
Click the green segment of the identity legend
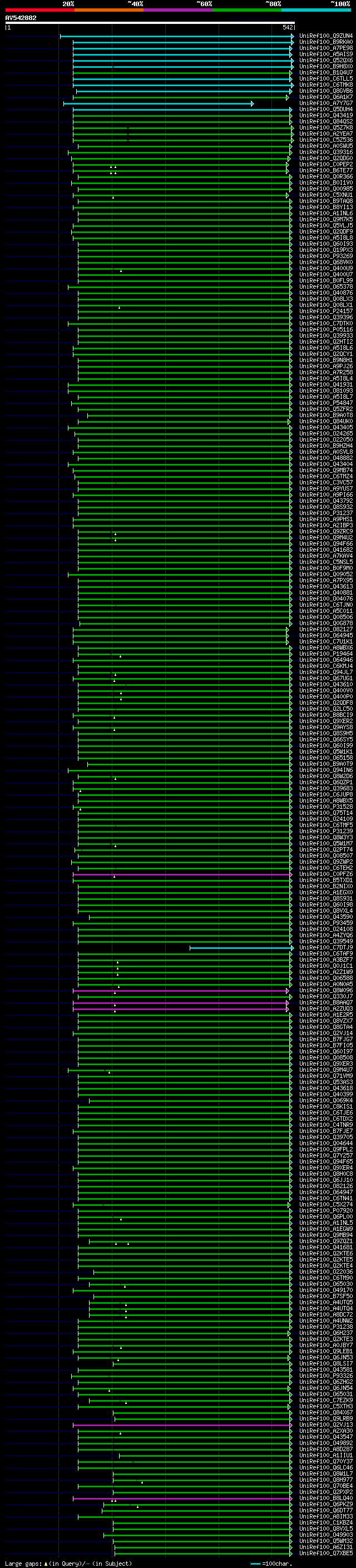(246, 10)
